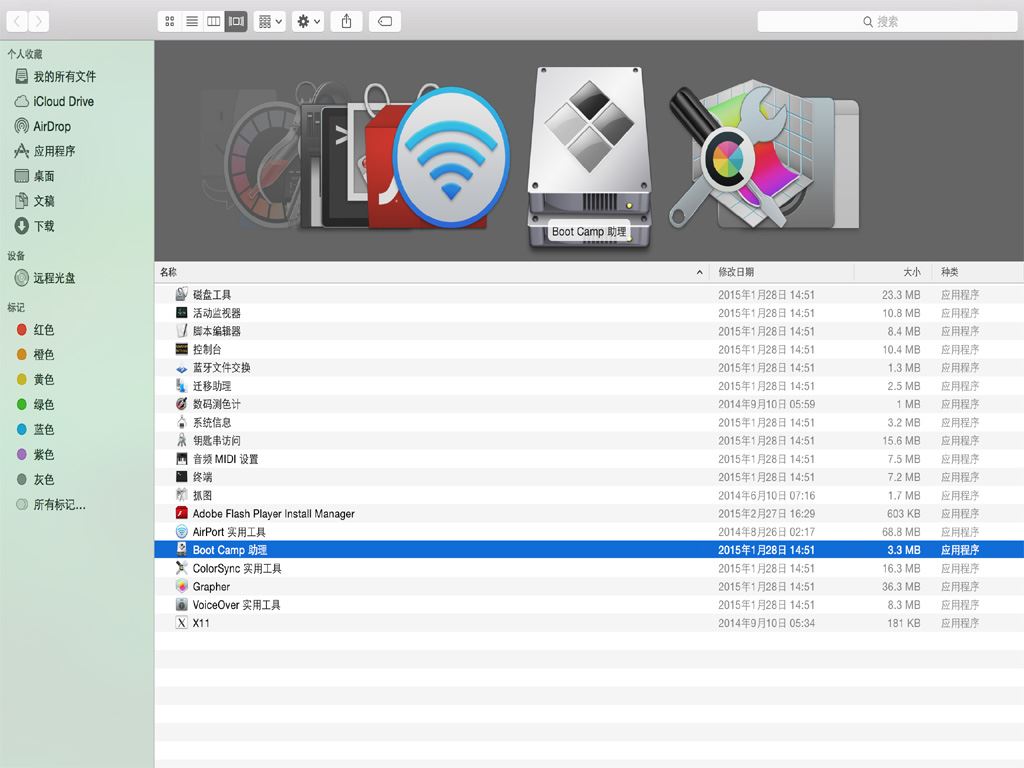
Task: Sort by 名称 column header
Action: 432,272
